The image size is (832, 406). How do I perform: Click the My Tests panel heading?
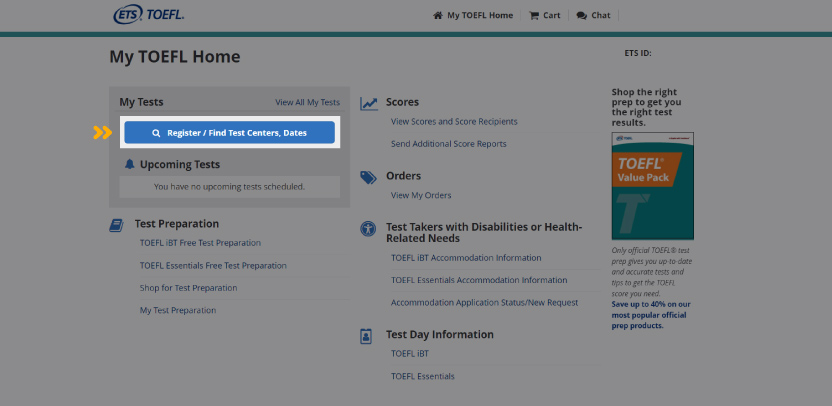pyautogui.click(x=141, y=102)
